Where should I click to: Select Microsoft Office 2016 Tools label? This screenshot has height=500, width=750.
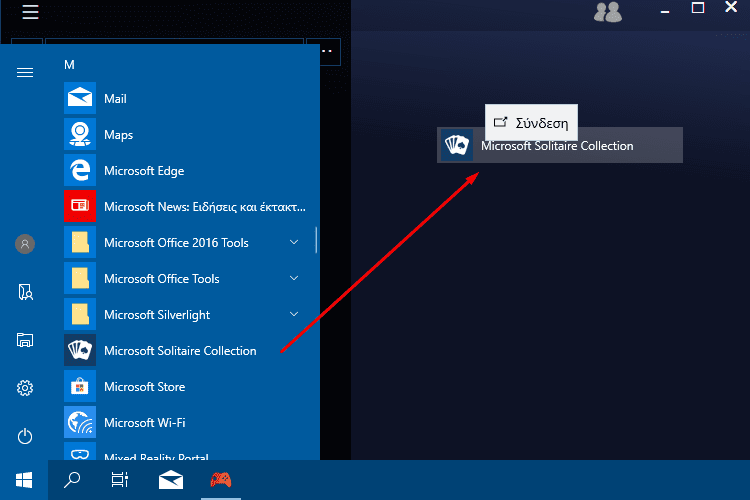click(x=176, y=243)
